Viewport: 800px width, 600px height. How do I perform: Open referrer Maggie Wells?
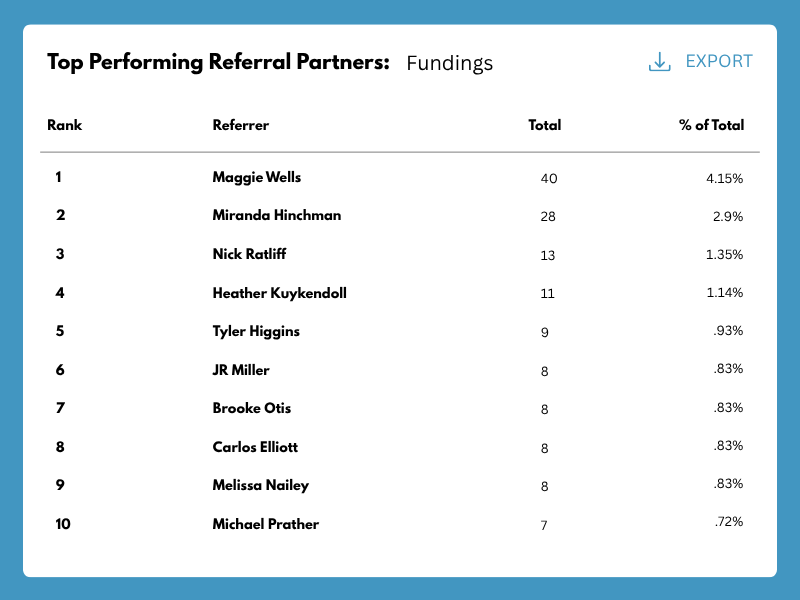coord(257,177)
